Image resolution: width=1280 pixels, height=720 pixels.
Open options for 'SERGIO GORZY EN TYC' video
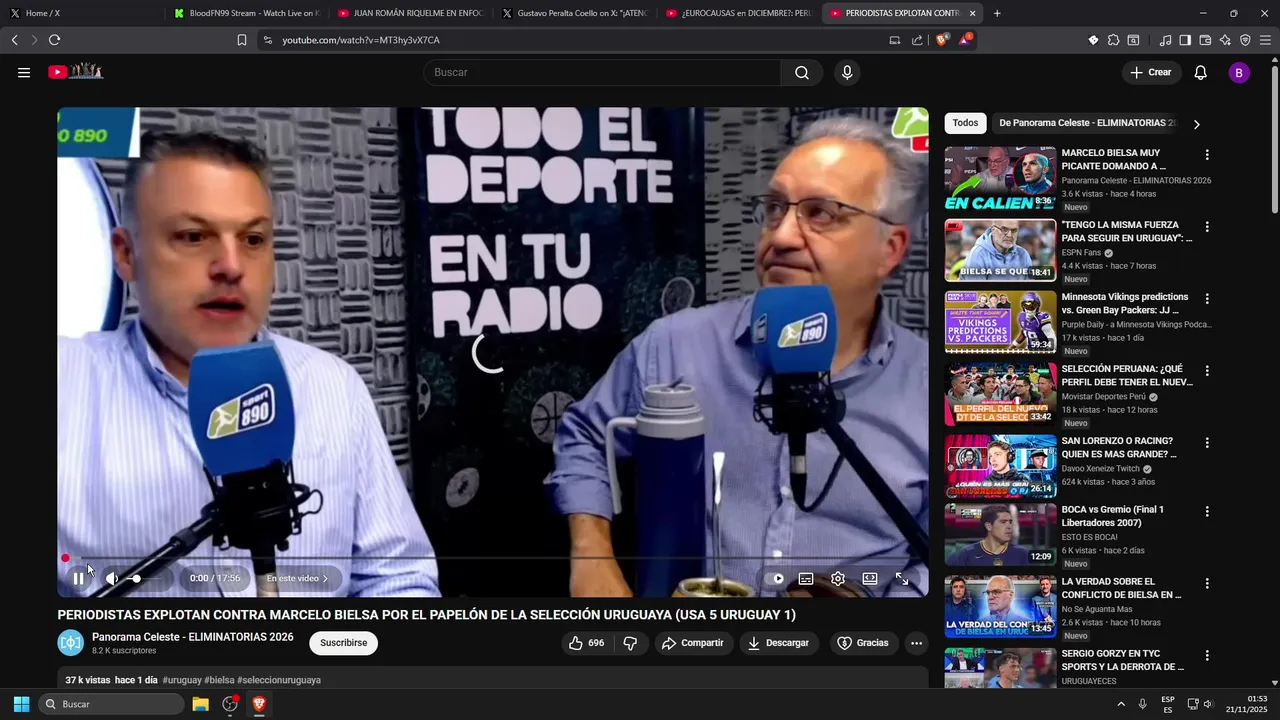pos(1207,656)
